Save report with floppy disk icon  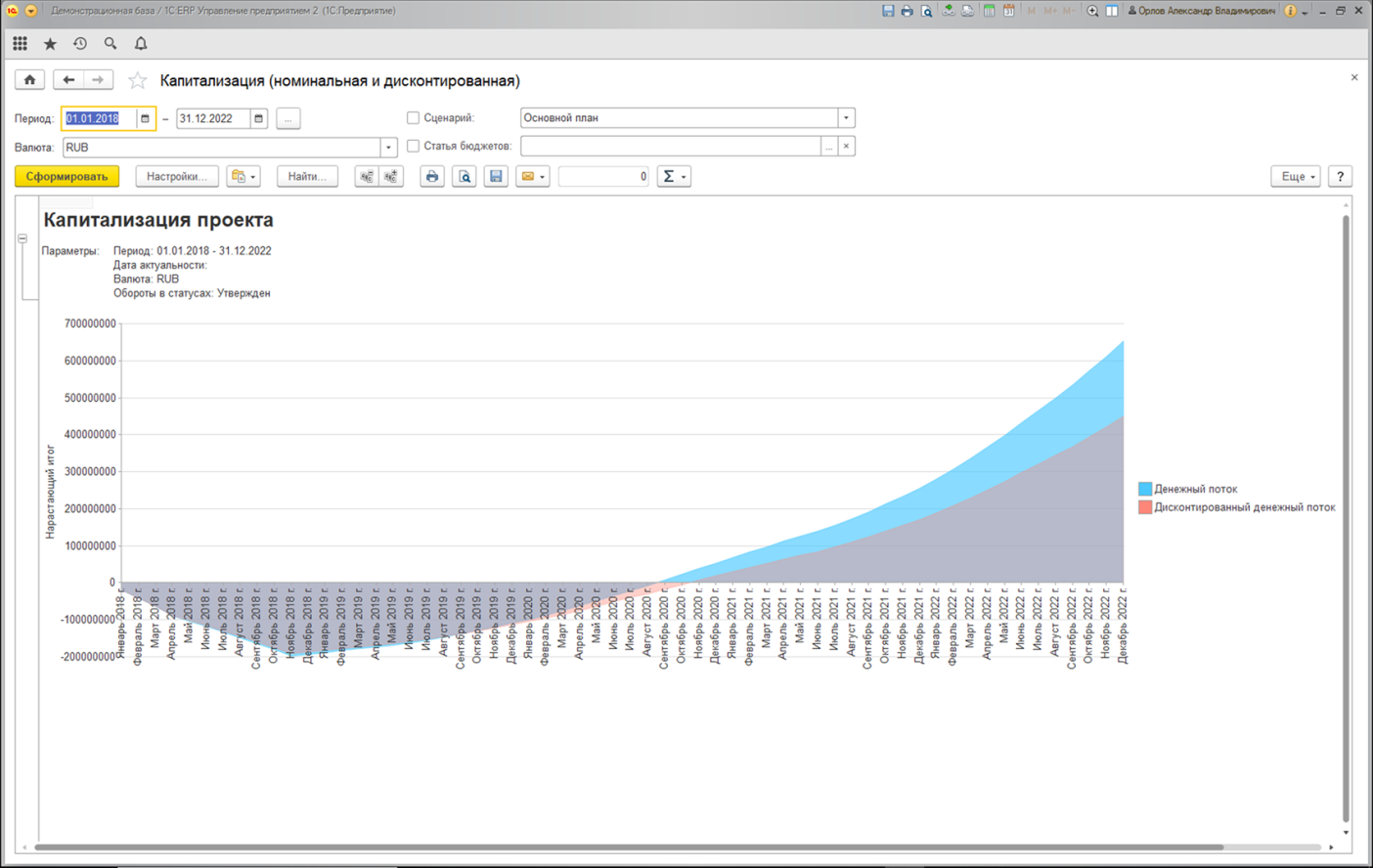(x=496, y=177)
